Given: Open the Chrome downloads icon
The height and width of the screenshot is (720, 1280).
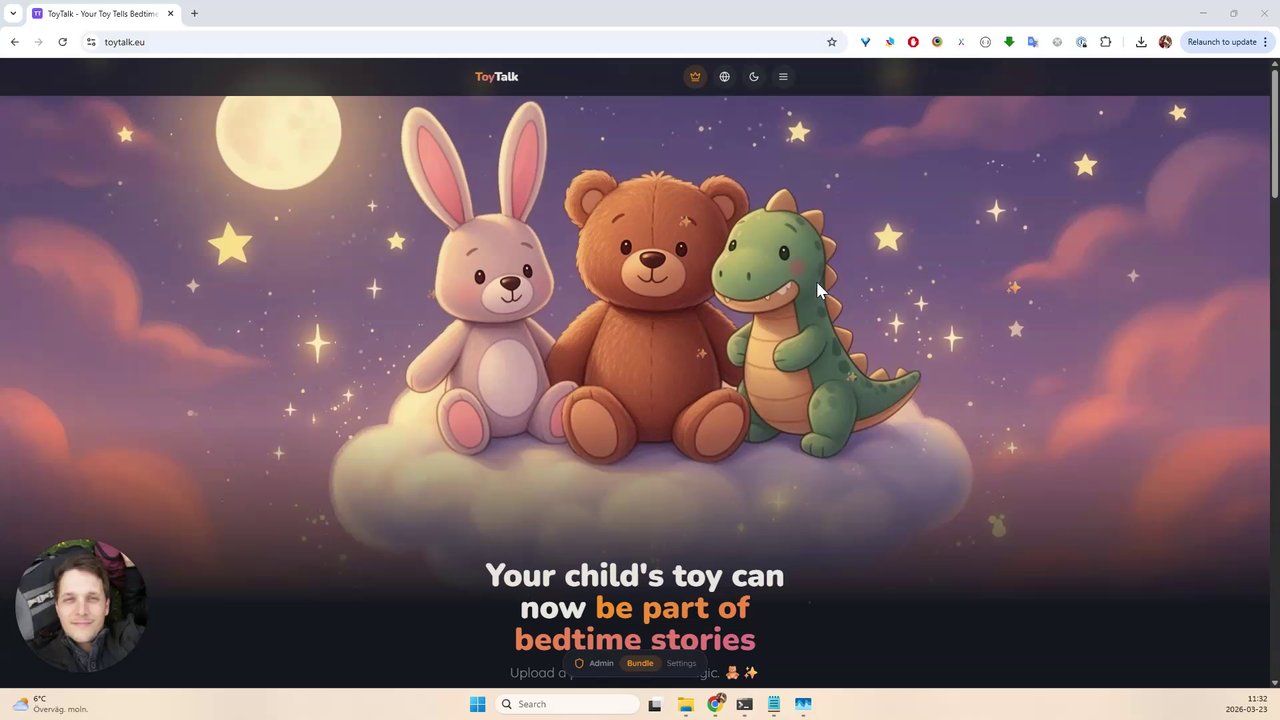Looking at the screenshot, I should point(1141,42).
